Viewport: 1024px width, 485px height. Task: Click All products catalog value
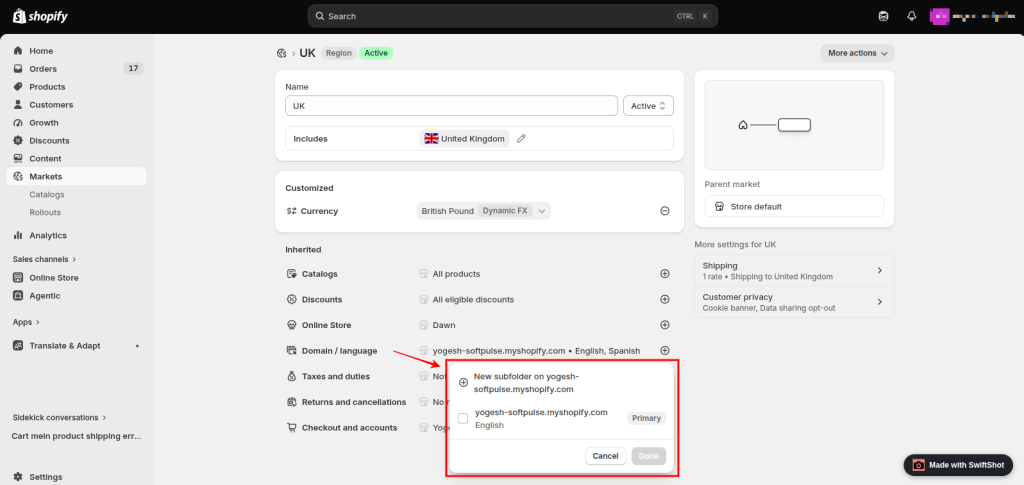456,274
